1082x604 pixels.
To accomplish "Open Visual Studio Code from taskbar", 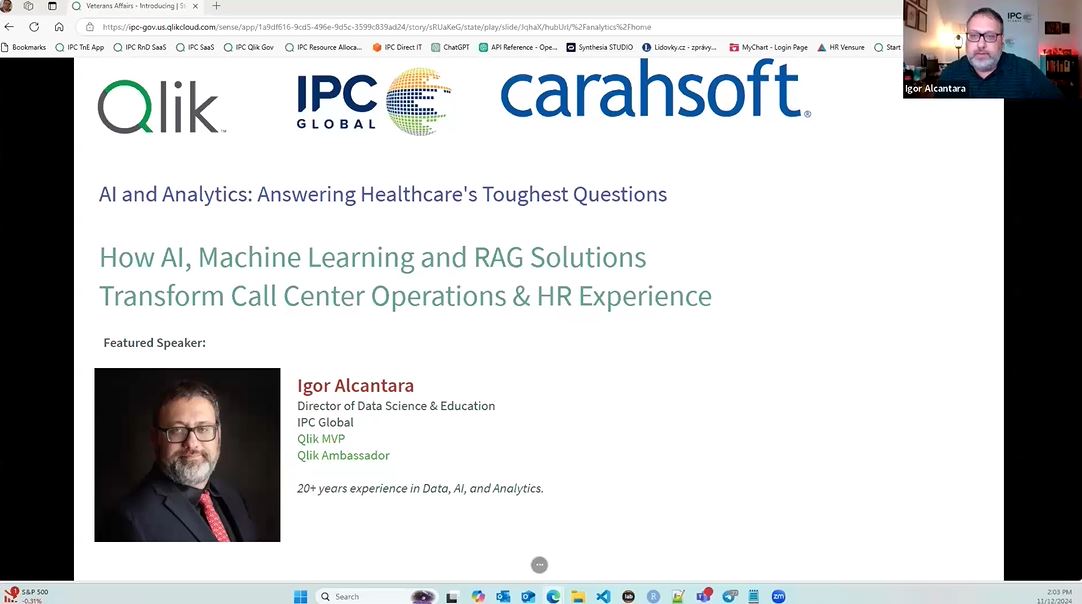I will [x=603, y=596].
